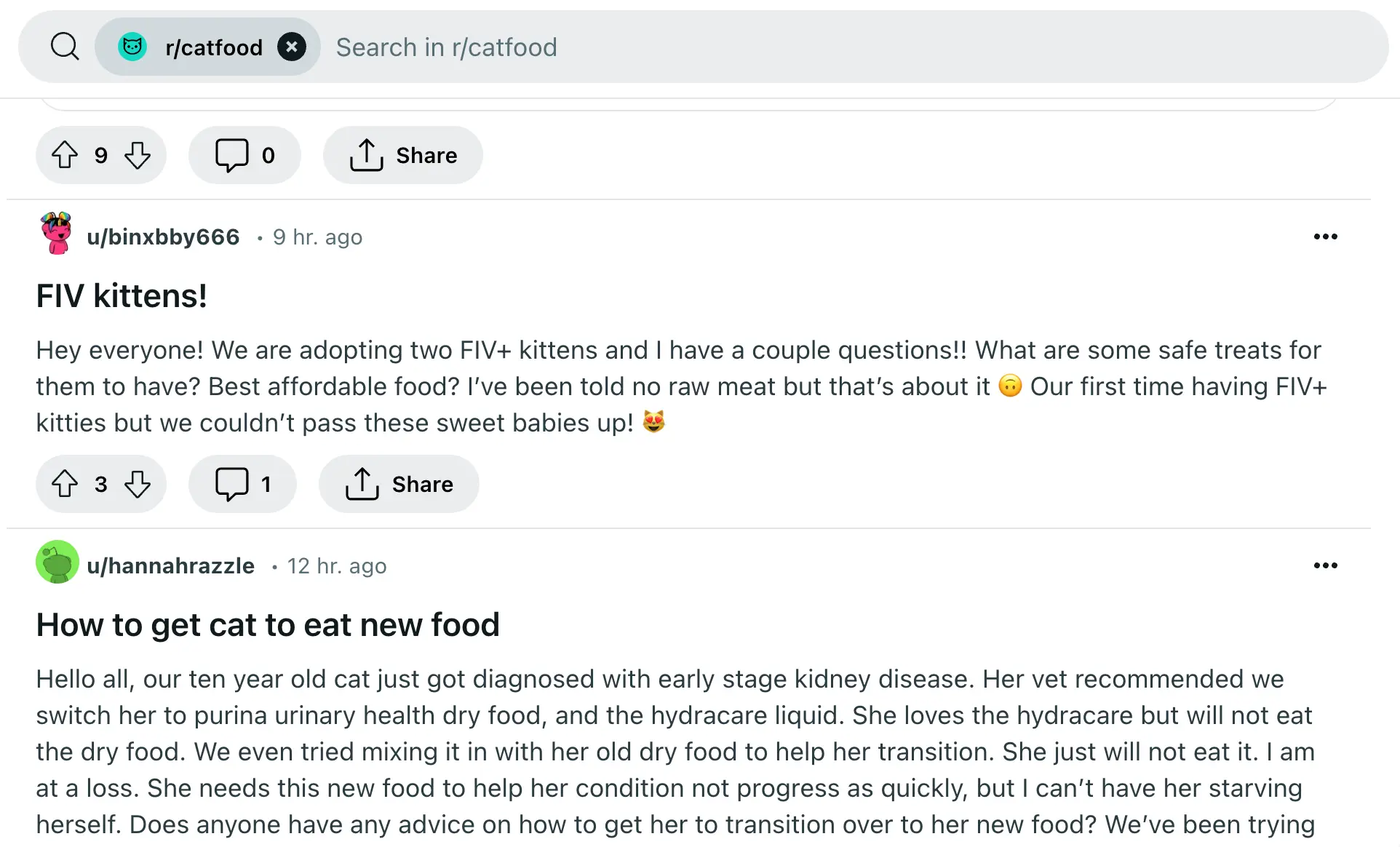The image size is (1400, 847).
Task: Visit u/hannahrazzle user profile link
Action: pyautogui.click(x=170, y=566)
